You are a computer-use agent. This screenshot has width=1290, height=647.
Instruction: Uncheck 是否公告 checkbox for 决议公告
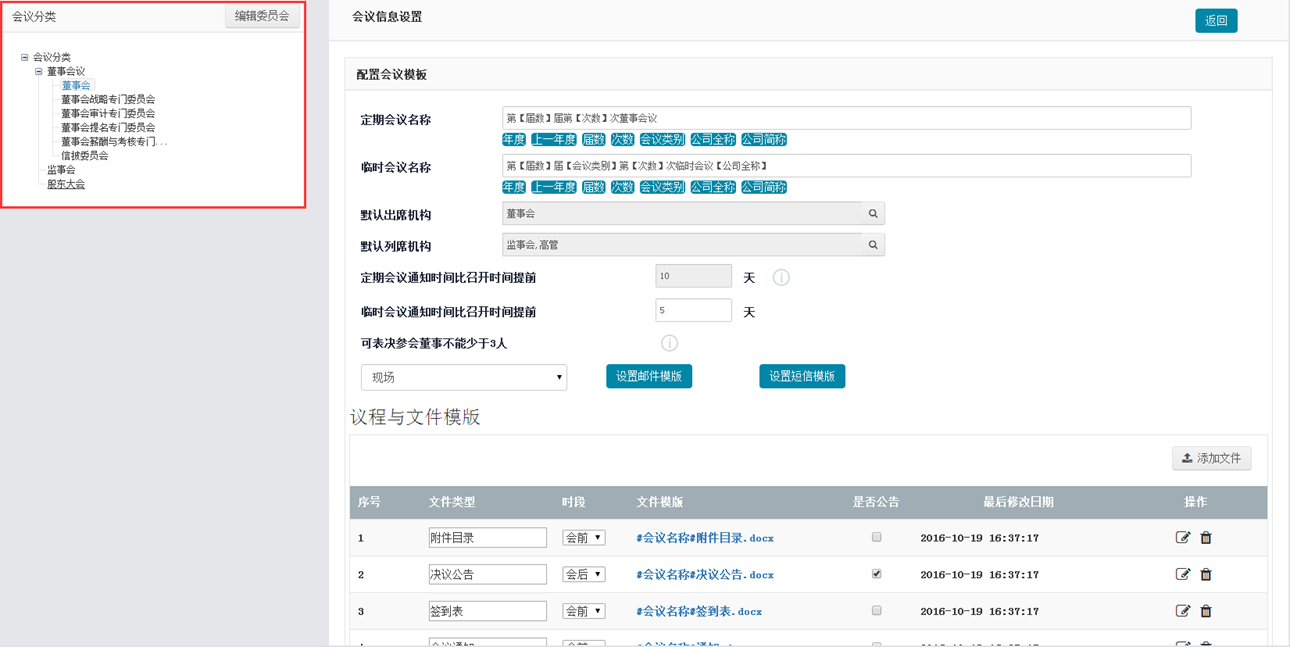[876, 574]
